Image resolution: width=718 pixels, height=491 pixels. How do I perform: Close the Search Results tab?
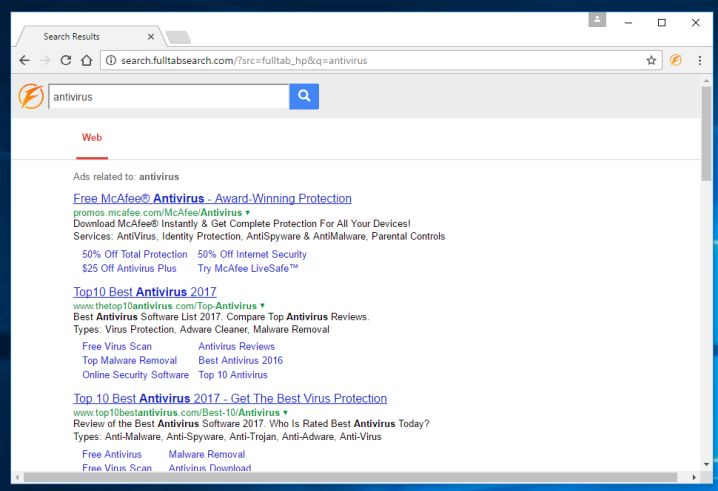(151, 37)
